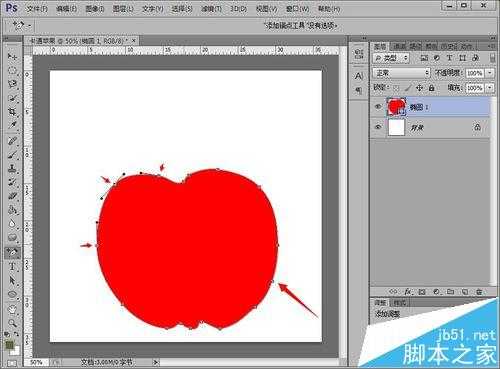Image resolution: width=500 pixels, height=369 pixels.
Task: Toggle type layer filter (T) icon
Action: (x=449, y=58)
